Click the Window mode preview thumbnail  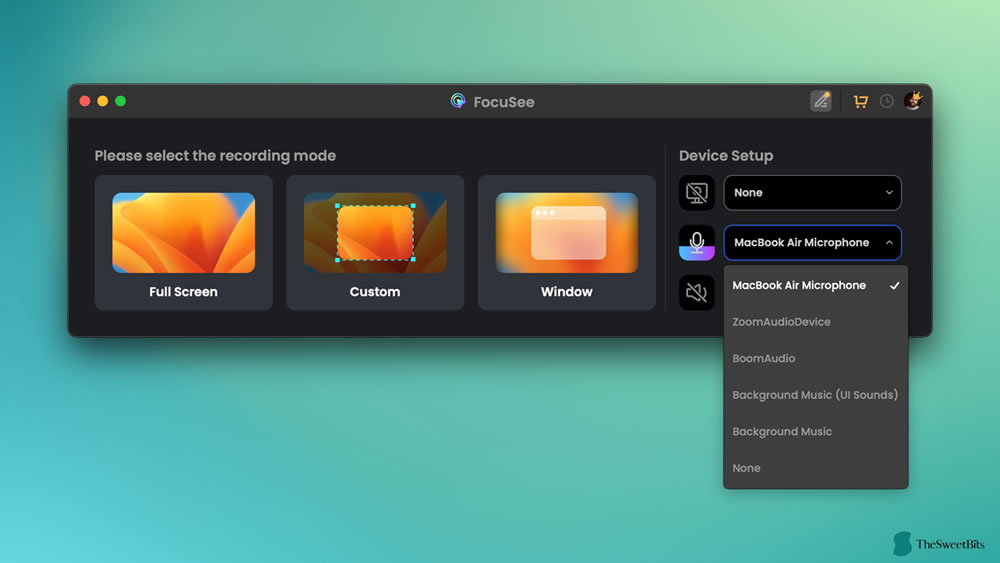566,233
